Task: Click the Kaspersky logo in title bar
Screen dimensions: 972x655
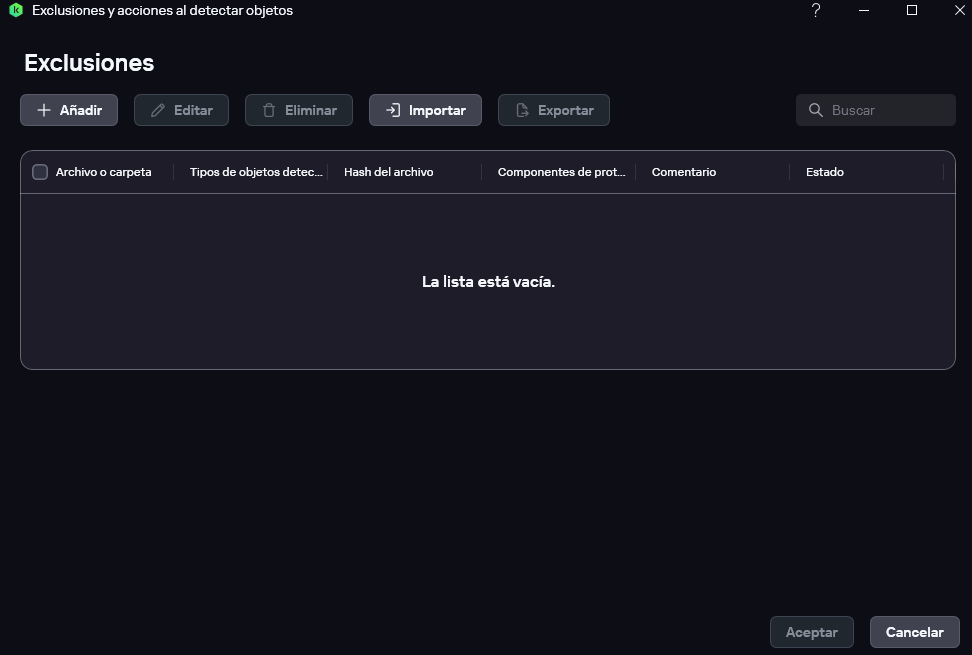Action: point(15,11)
